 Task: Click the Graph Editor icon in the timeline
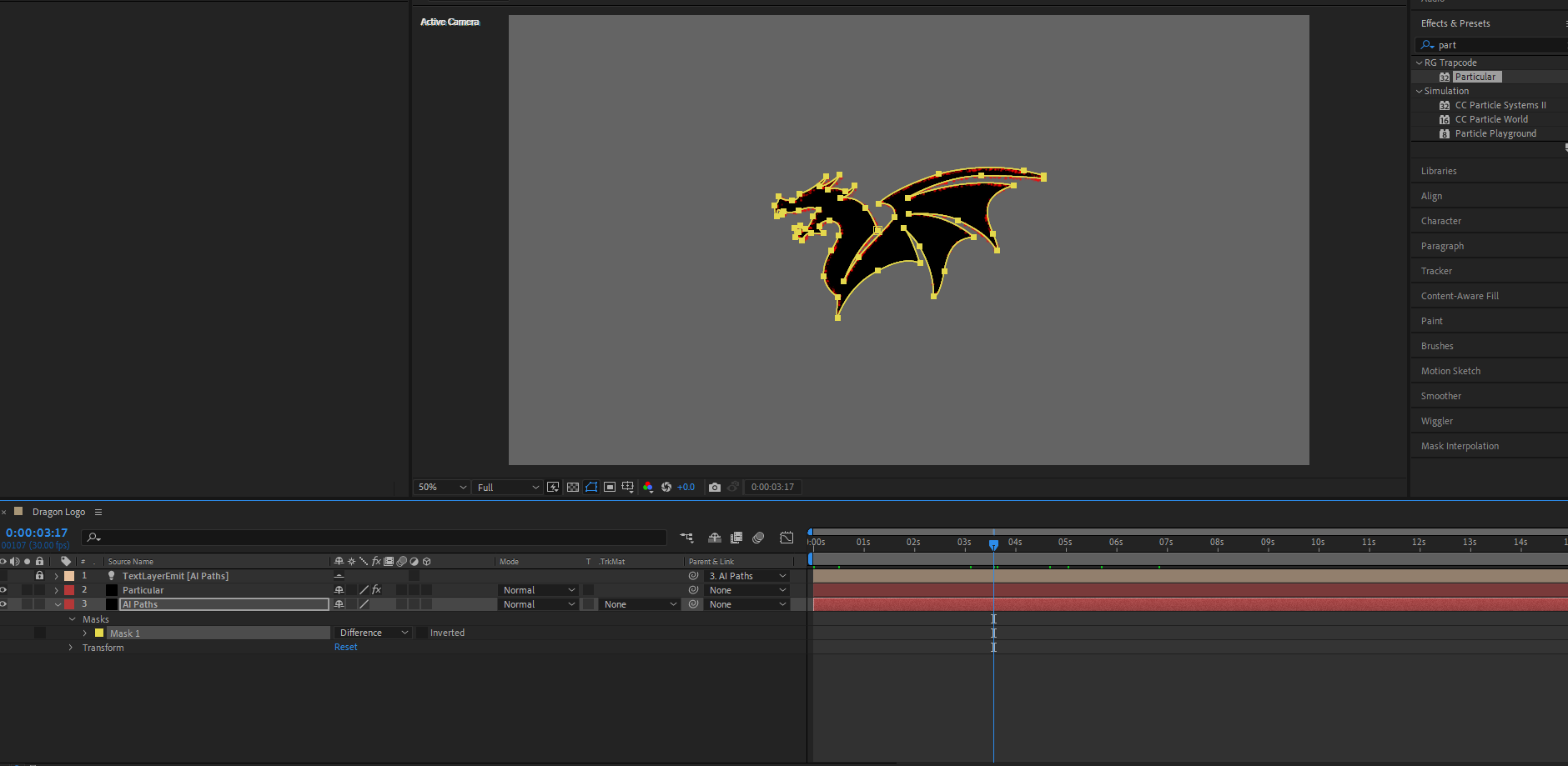pos(787,538)
